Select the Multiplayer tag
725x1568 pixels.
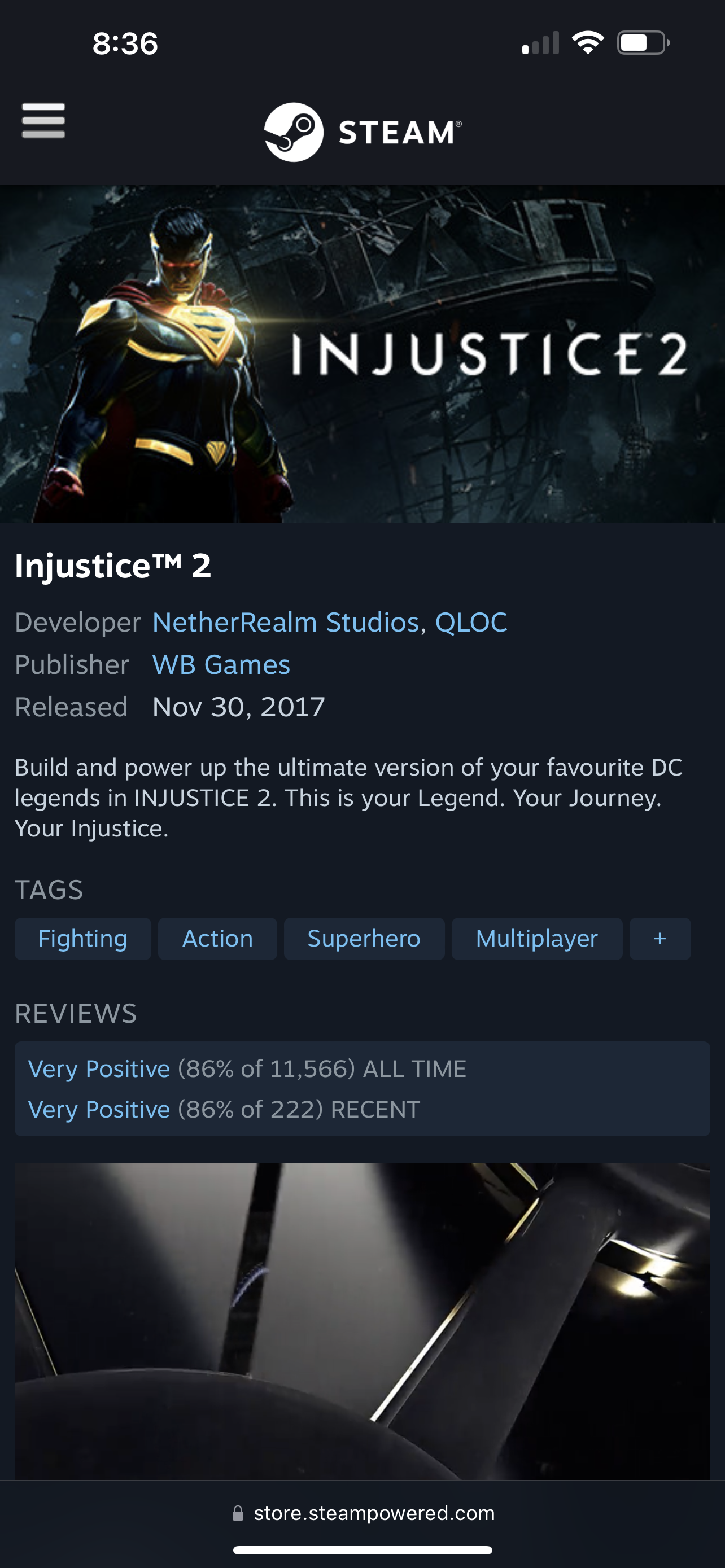click(x=537, y=939)
